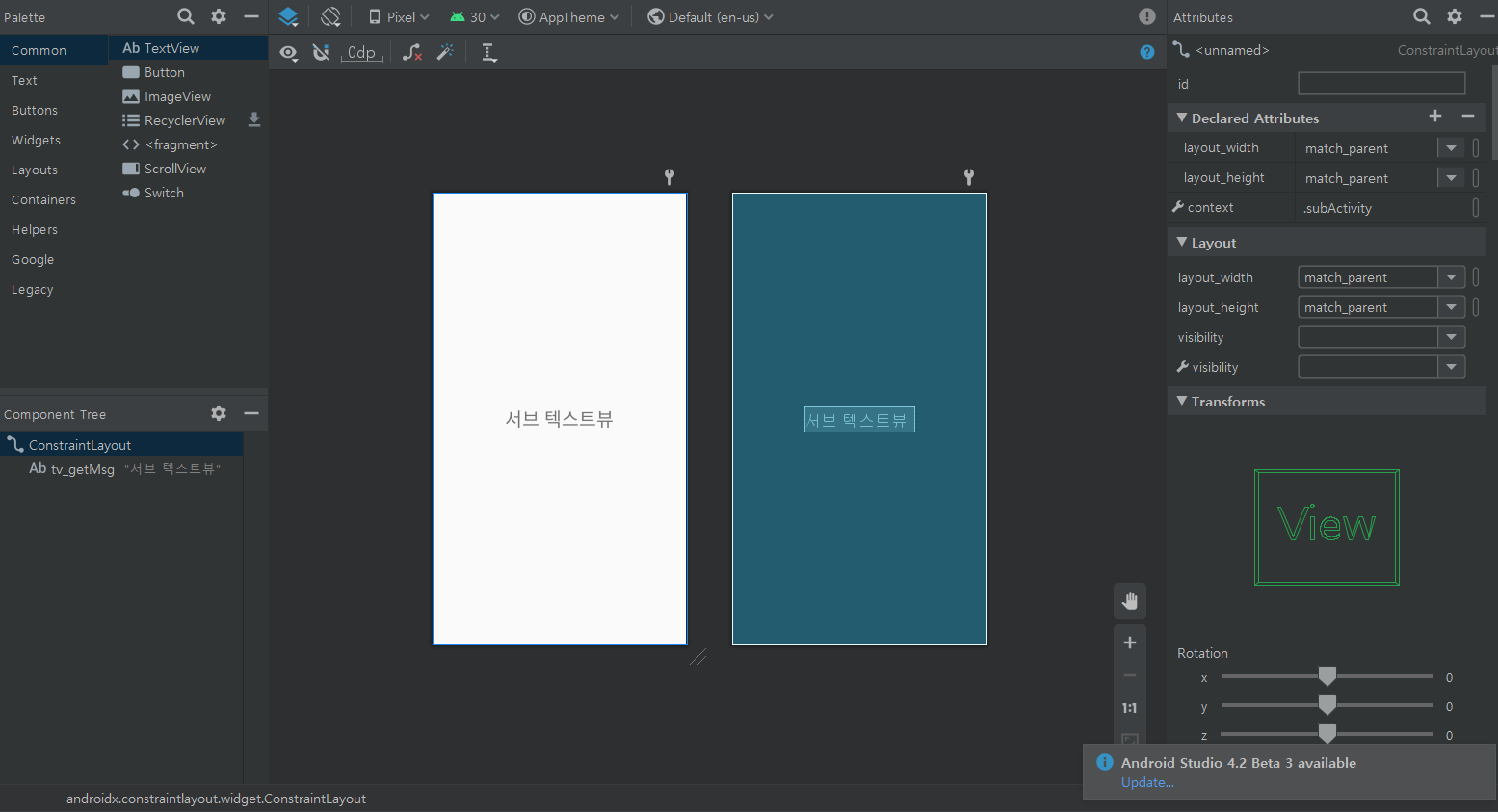
Task: Click the Update... link
Action: 1147,782
